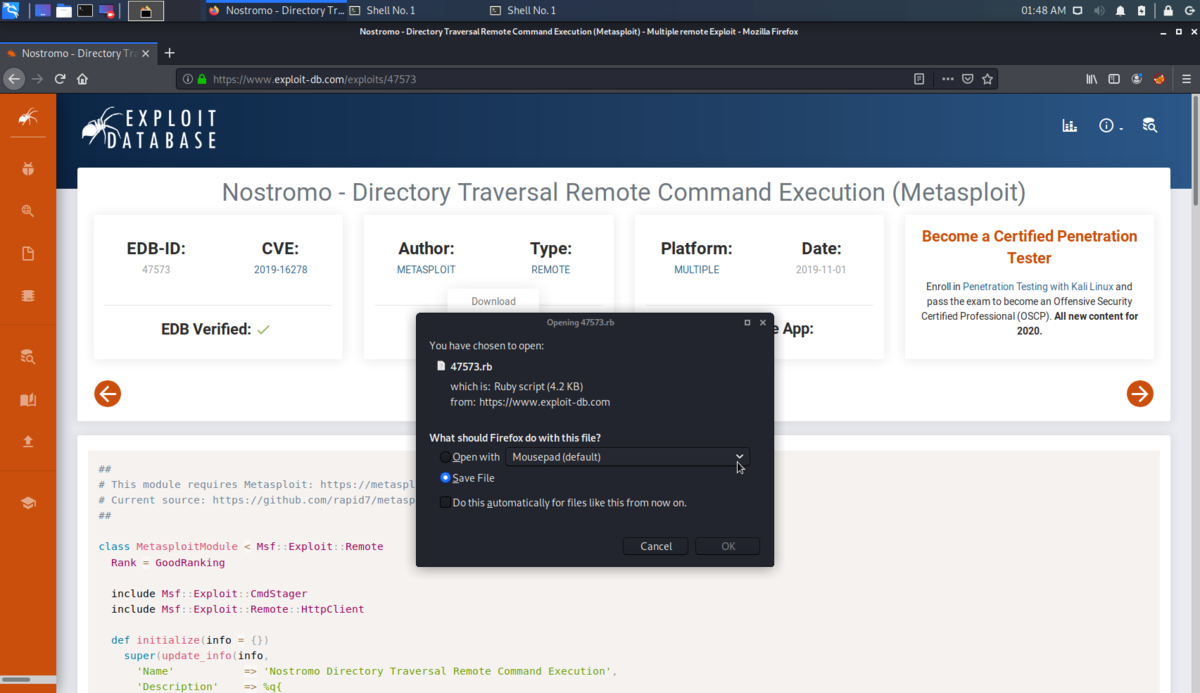Open a new Firefox tab
1200x693 pixels.
pos(170,53)
